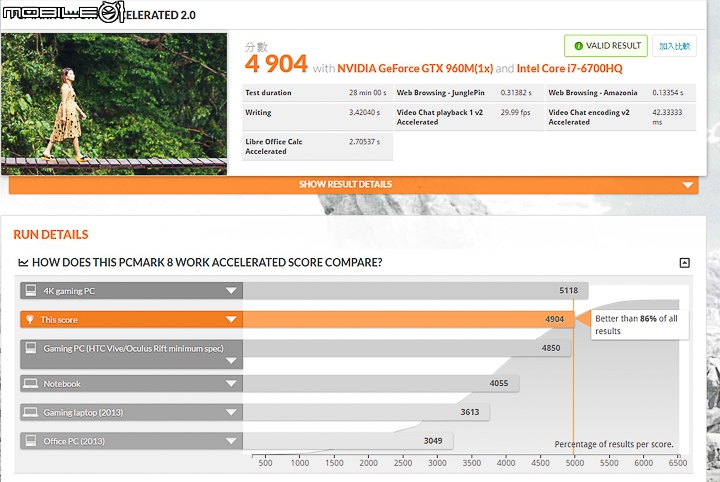Click Video Chat playback 1 v2 Accelerated
The image size is (720, 482).
439,117
